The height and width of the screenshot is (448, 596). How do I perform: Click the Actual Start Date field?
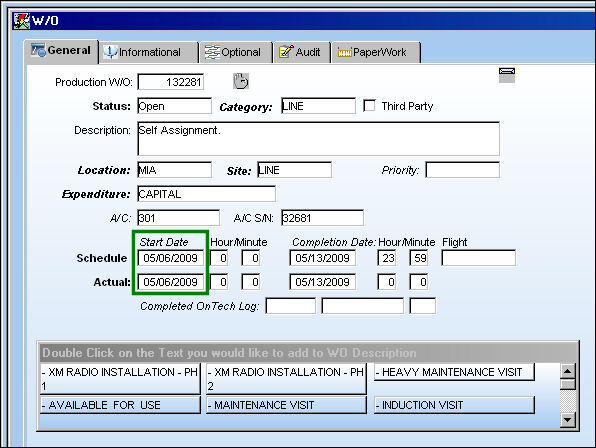coord(171,282)
